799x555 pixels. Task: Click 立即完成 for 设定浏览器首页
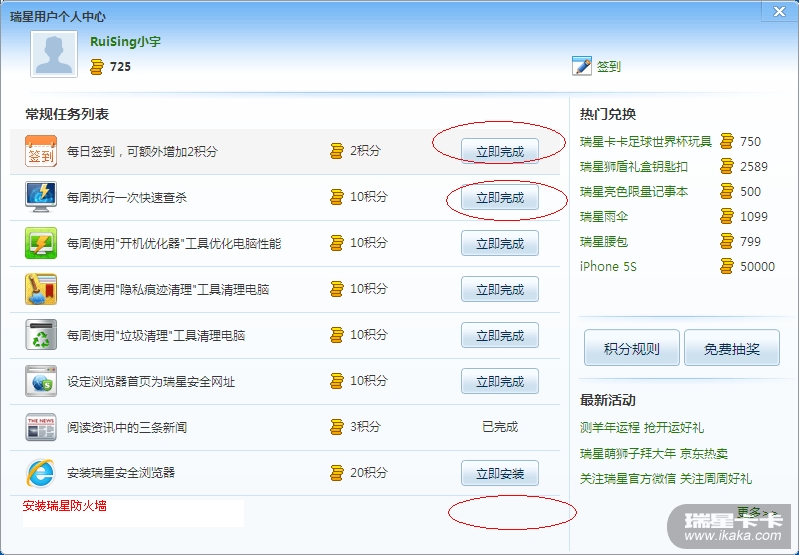pos(500,381)
